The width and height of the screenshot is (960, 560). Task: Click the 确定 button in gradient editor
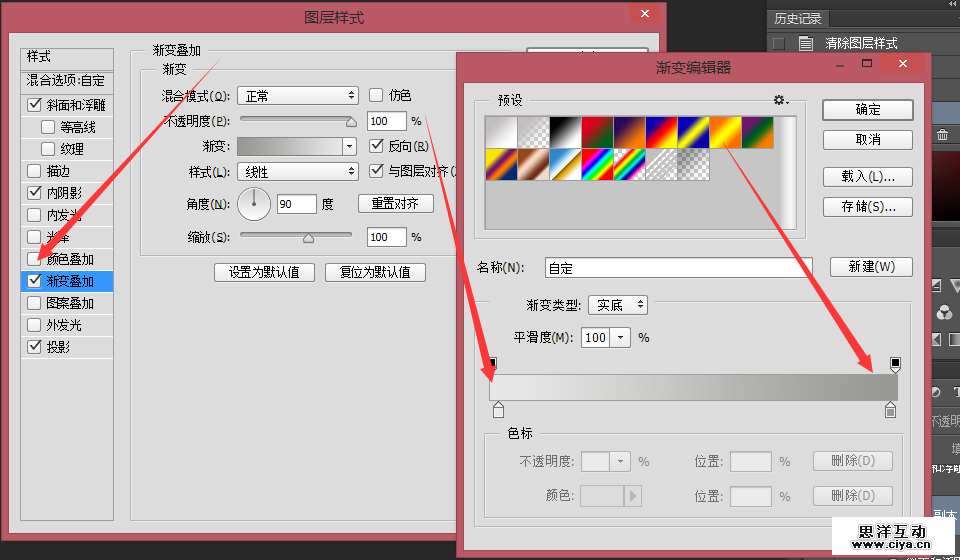(x=867, y=110)
